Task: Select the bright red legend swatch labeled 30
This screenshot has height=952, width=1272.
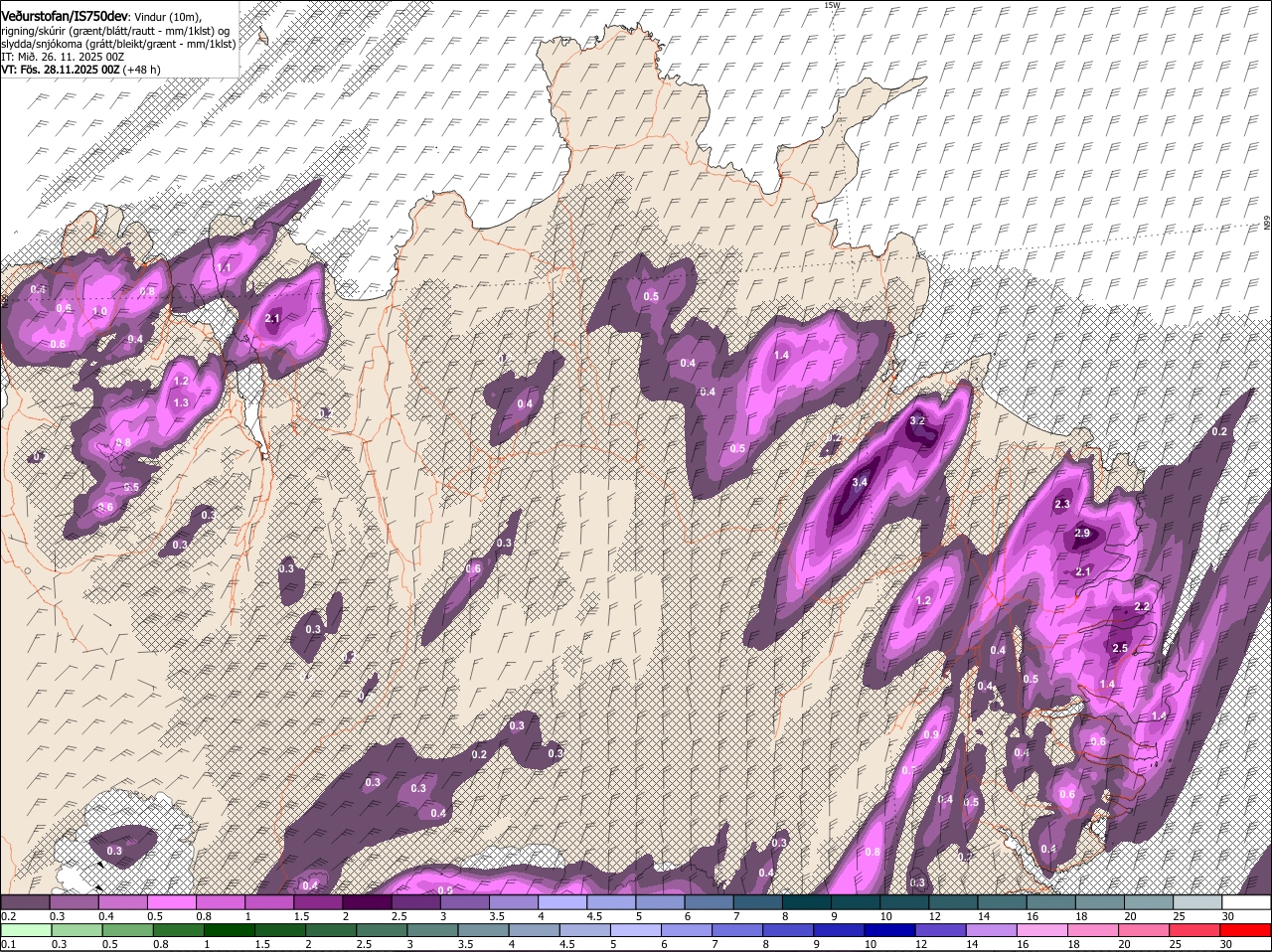Action: pyautogui.click(x=1246, y=930)
